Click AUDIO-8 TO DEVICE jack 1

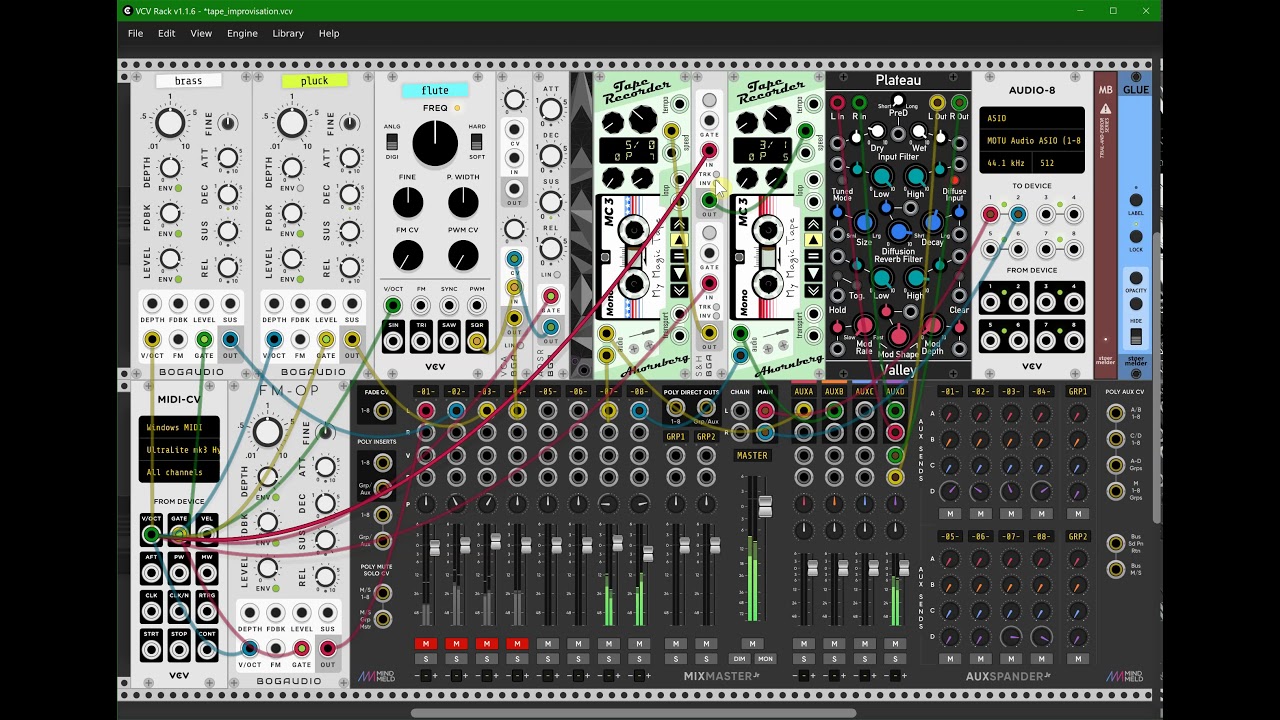tap(990, 214)
